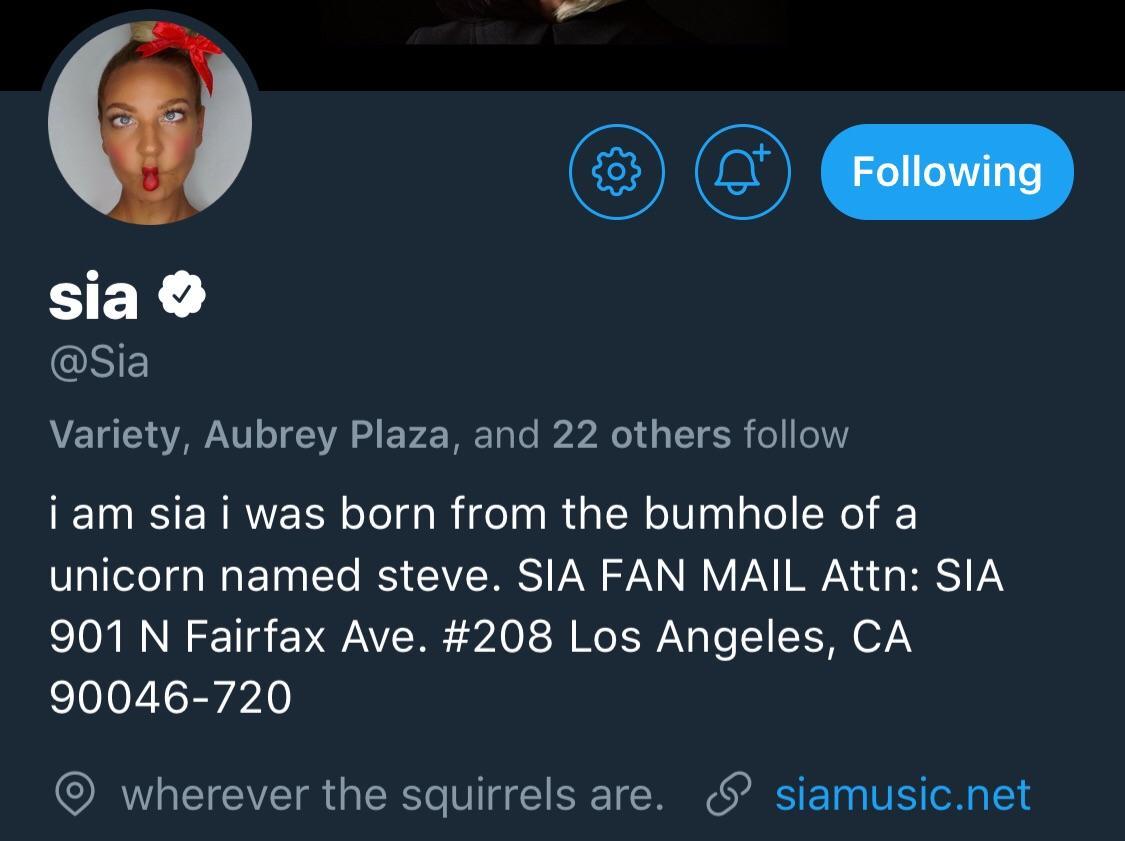This screenshot has width=1125, height=841.
Task: Click the gear icon inside its circle
Action: click(x=617, y=171)
